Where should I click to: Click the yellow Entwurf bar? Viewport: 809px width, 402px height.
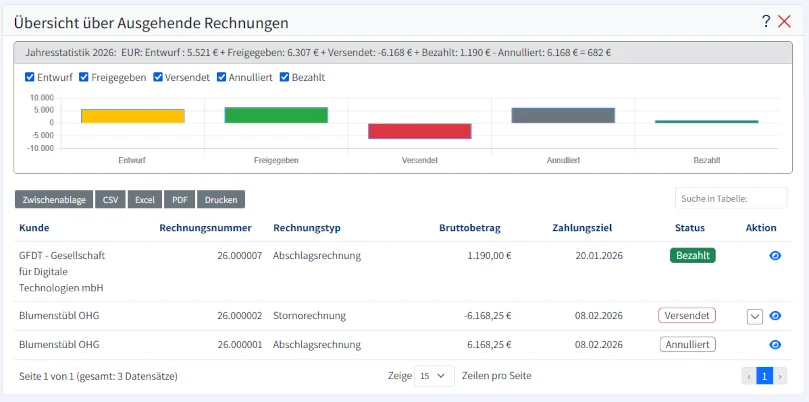(133, 116)
